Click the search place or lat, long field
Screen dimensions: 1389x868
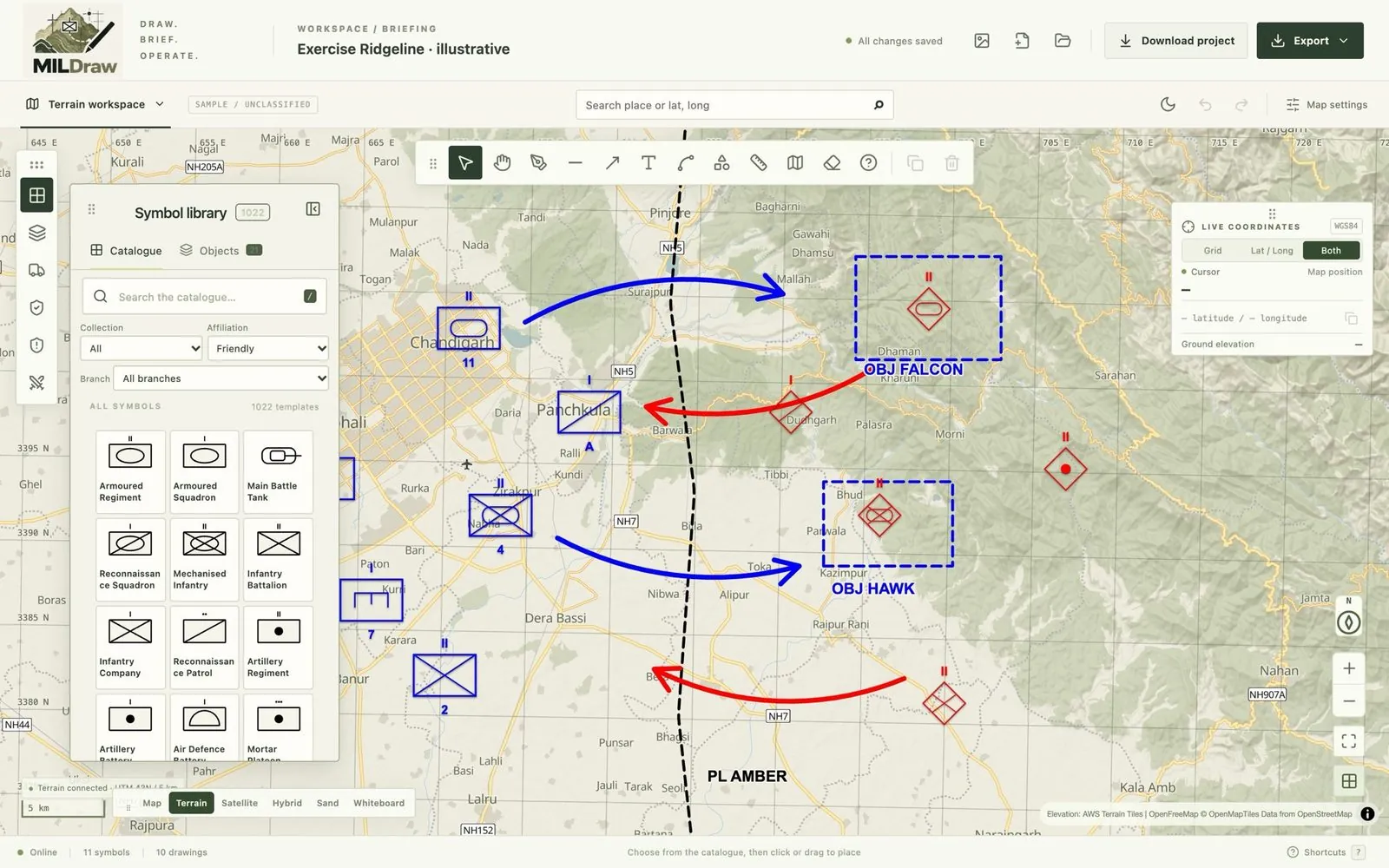tap(734, 105)
